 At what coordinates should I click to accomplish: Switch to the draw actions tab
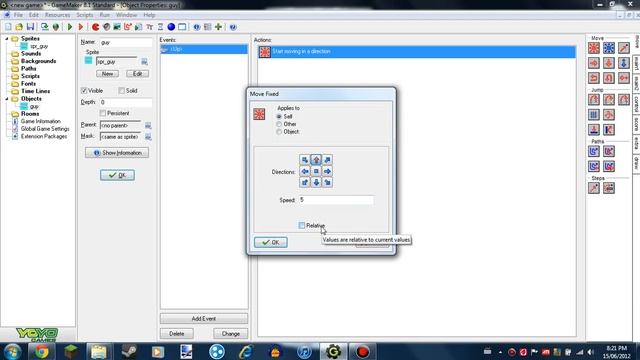636,163
